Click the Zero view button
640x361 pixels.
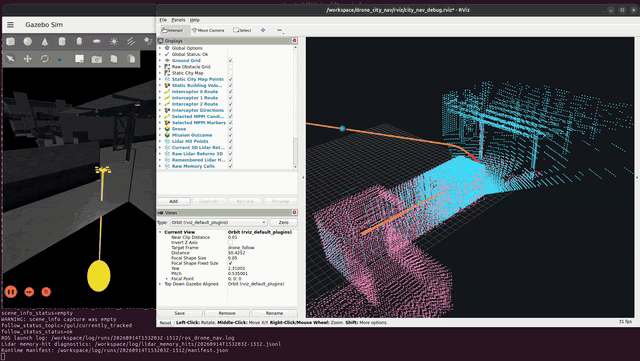[x=284, y=223]
